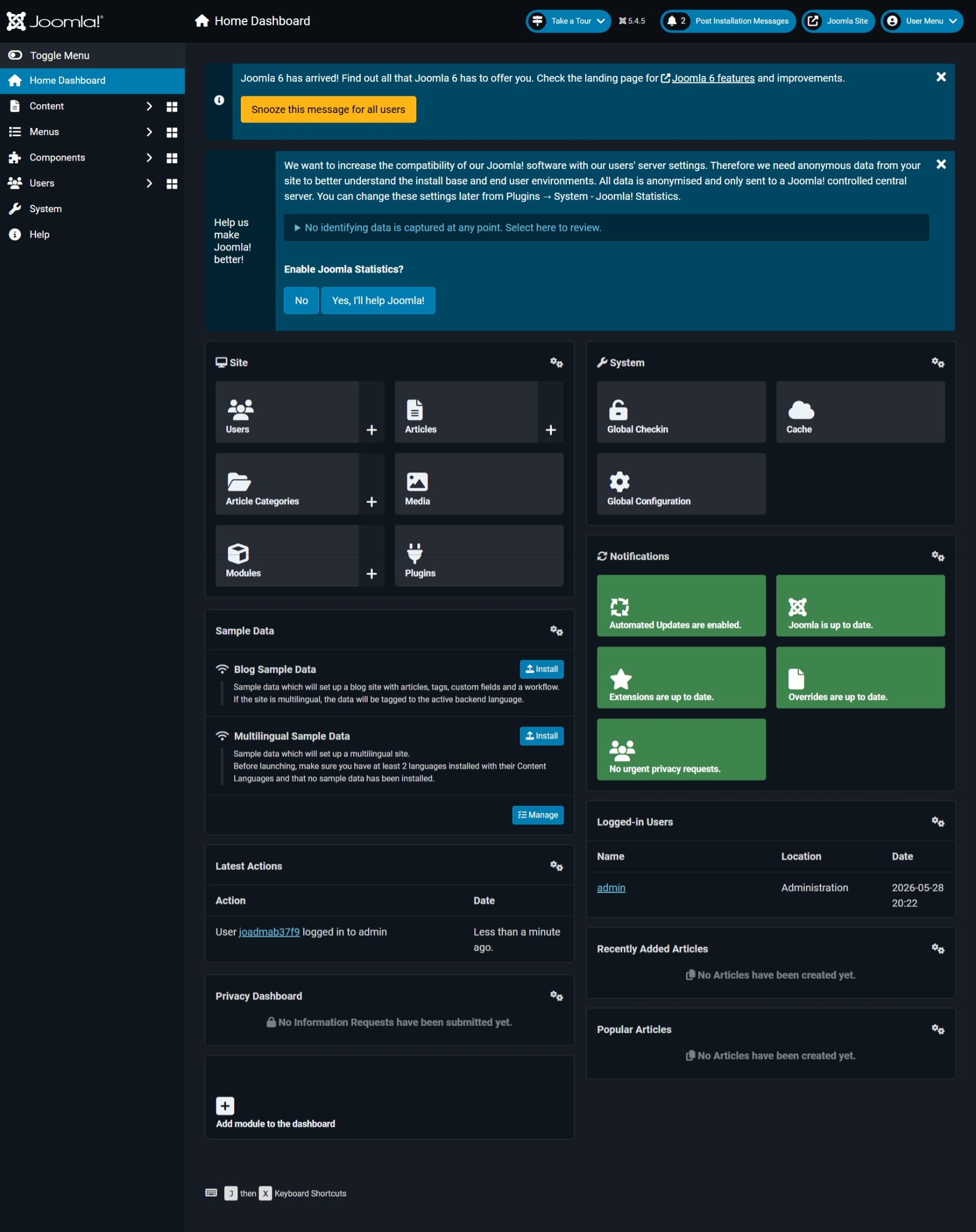Open the User Menu dropdown
This screenshot has height=1232, width=976.
coord(922,21)
